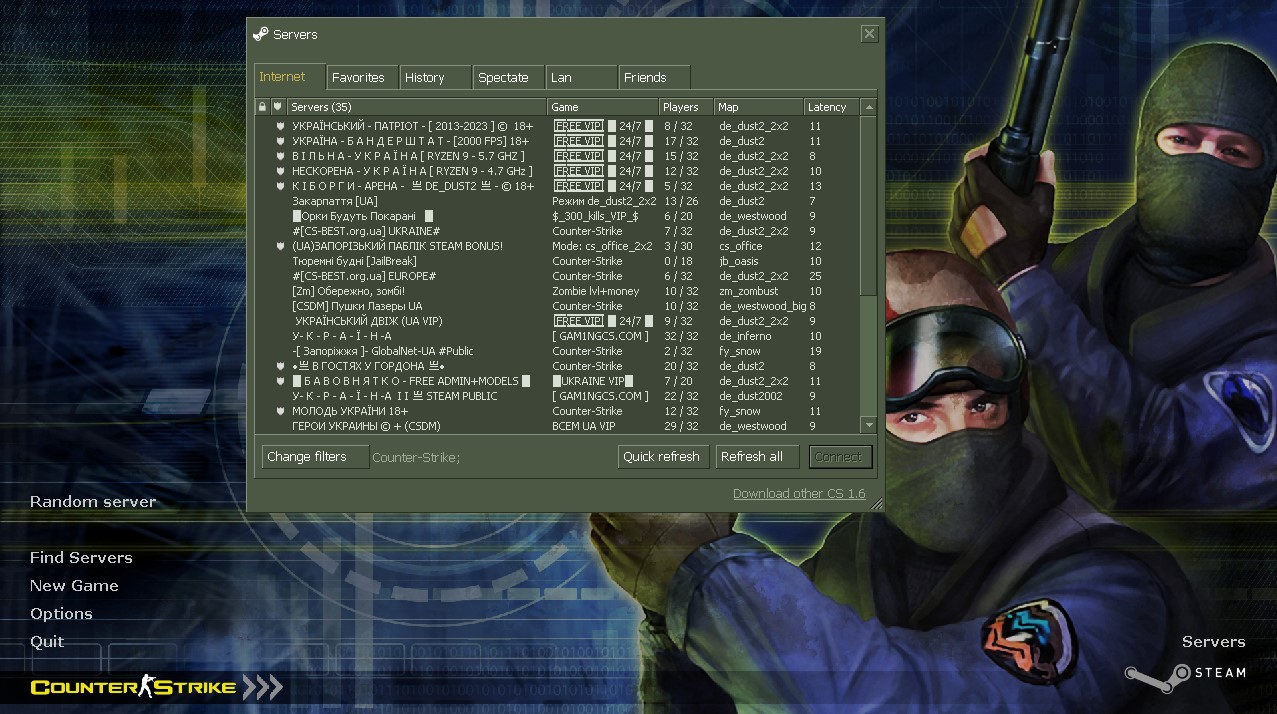Screen dimensions: 1277x714
Task: Click the shield icon of БАВОВНЯТКО server
Action: tap(281, 381)
